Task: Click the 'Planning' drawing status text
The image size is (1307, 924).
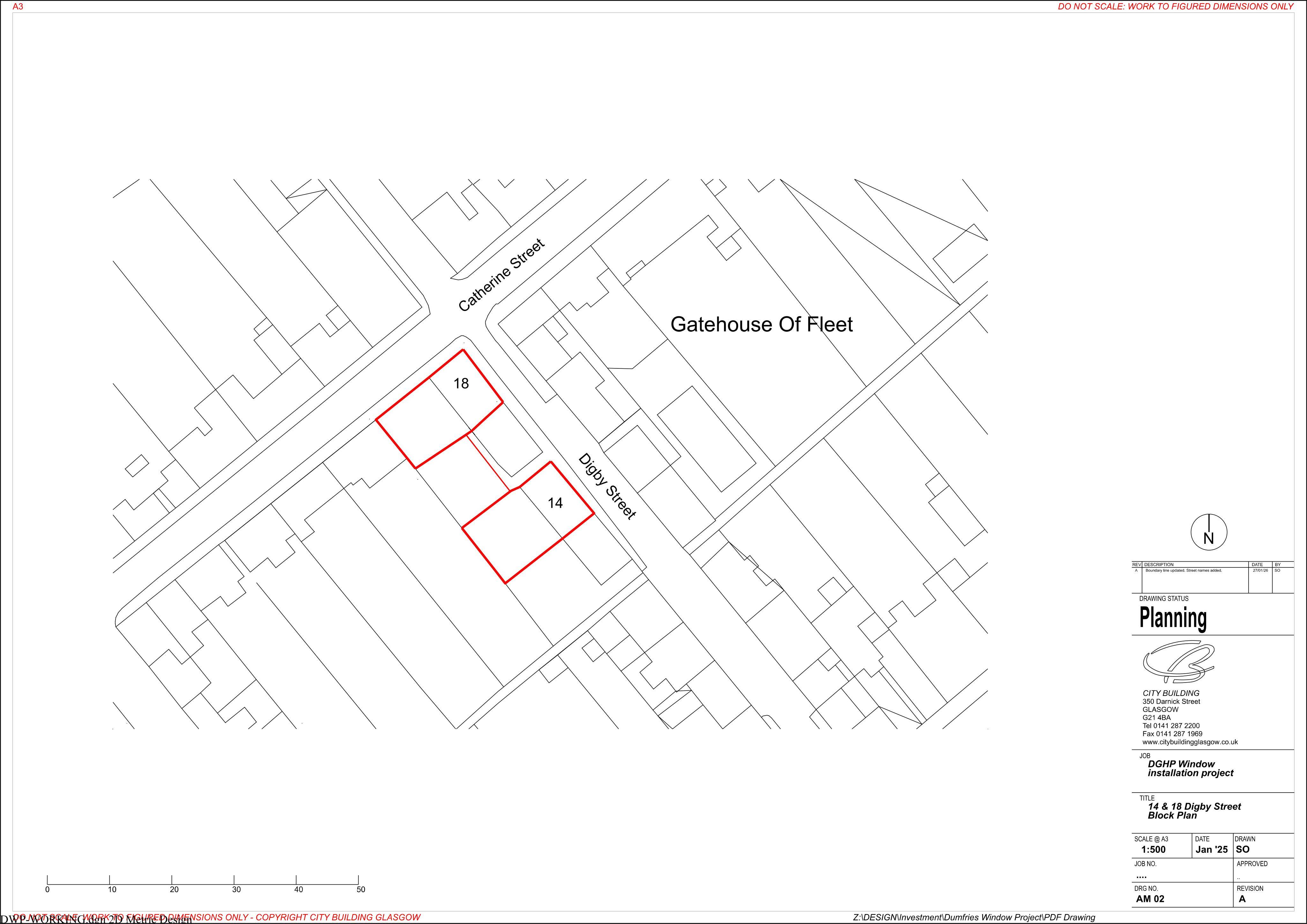Action: coord(1173,618)
